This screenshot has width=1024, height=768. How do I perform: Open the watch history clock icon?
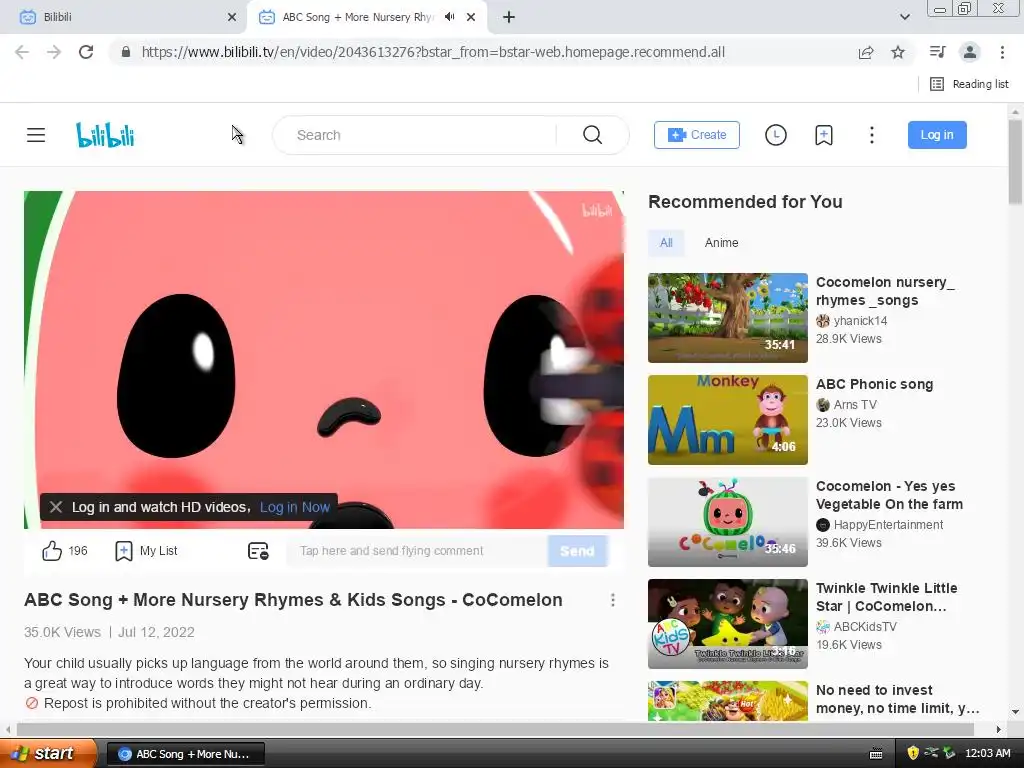pos(776,135)
